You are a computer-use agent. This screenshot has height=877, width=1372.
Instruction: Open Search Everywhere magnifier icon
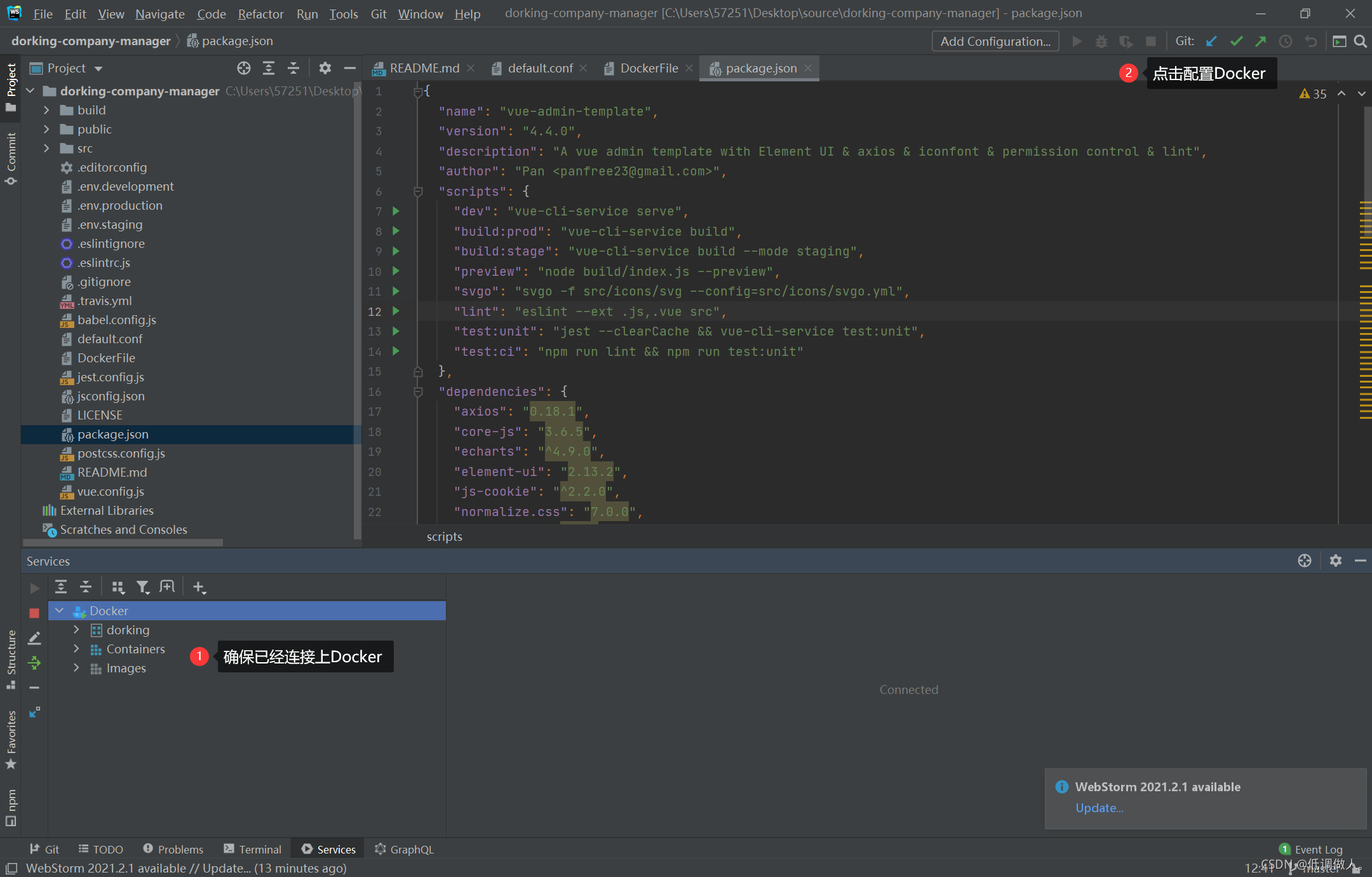click(x=1360, y=41)
